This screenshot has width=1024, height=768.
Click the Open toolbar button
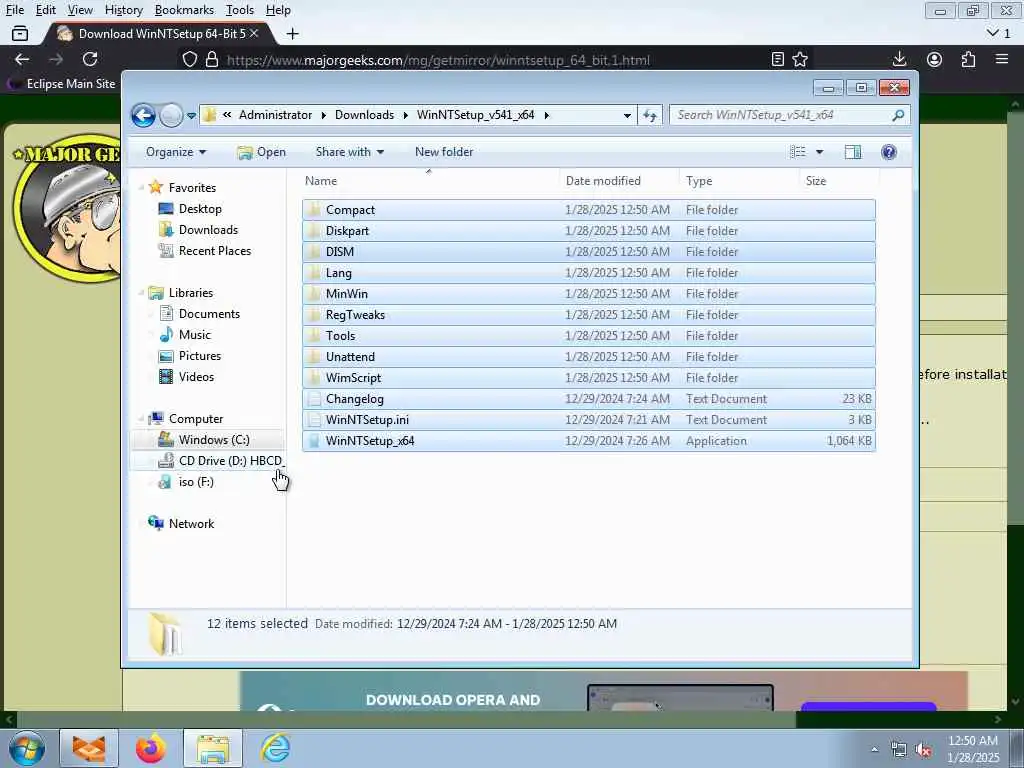[x=261, y=152]
